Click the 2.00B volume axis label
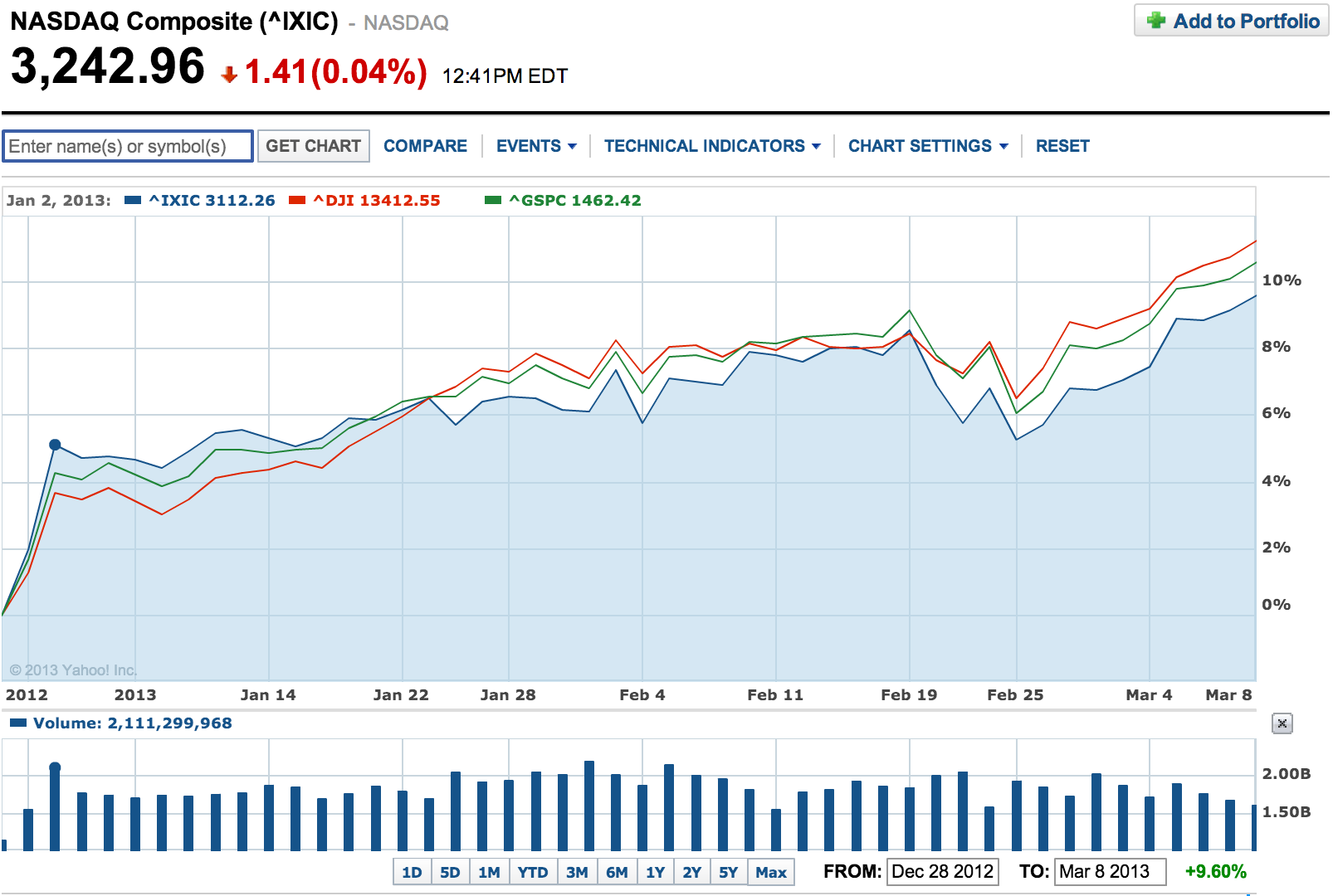 pyautogui.click(x=1287, y=774)
